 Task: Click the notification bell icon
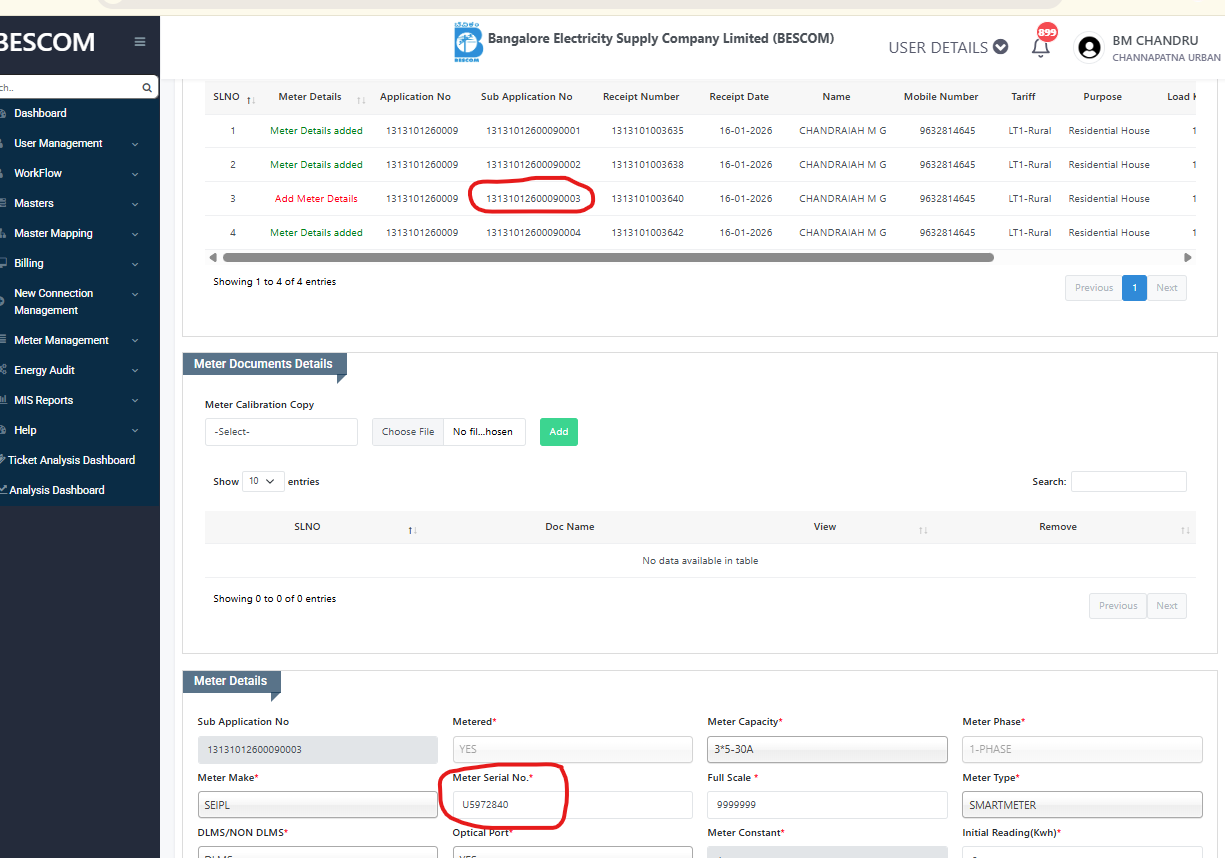tap(1041, 47)
